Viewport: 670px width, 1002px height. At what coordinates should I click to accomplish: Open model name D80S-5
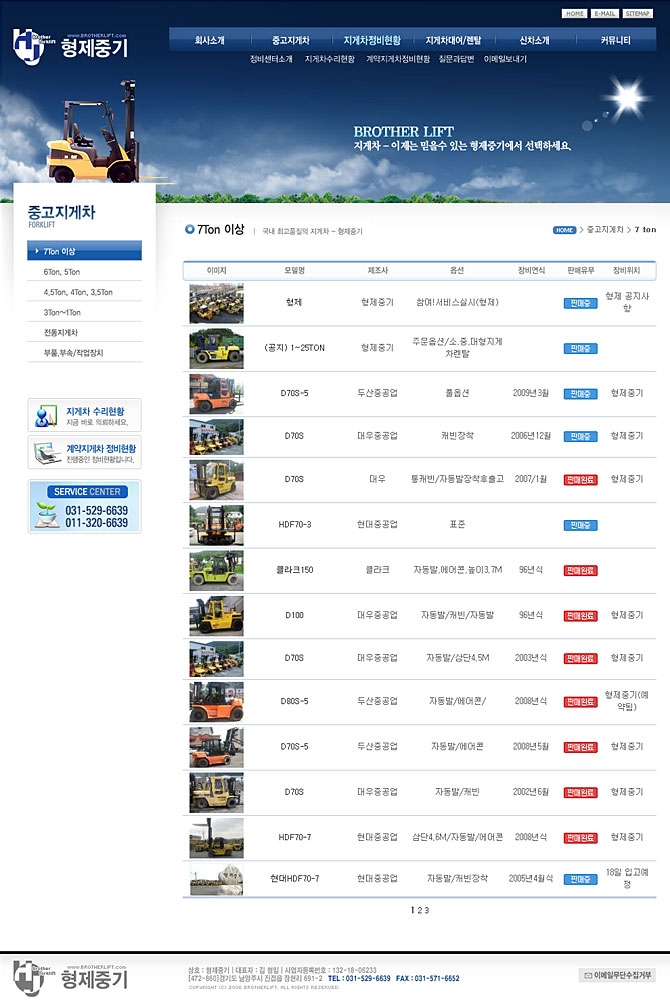[x=295, y=701]
